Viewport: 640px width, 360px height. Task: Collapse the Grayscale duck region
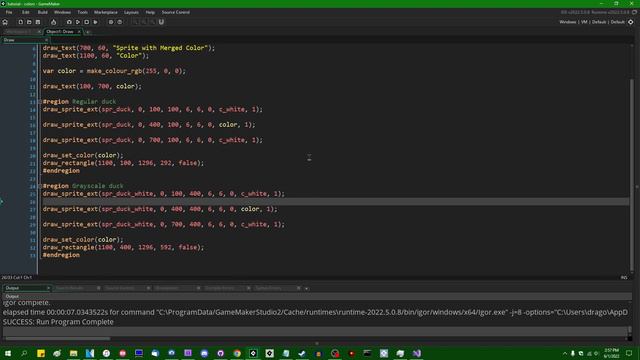point(40,186)
